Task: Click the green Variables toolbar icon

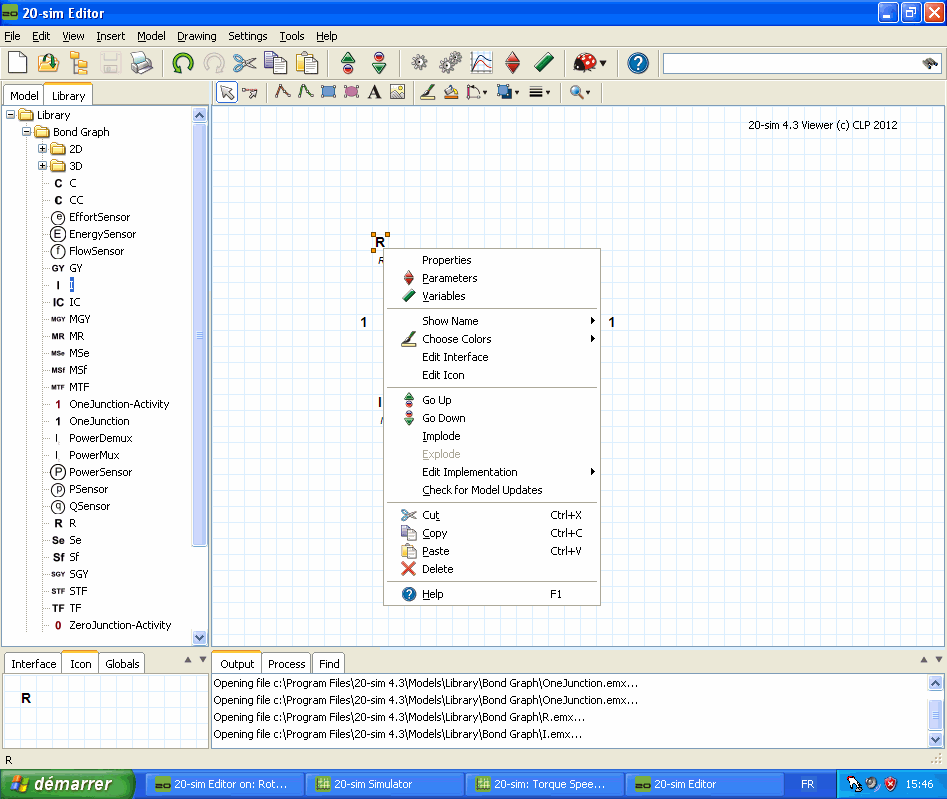Action: (x=544, y=63)
